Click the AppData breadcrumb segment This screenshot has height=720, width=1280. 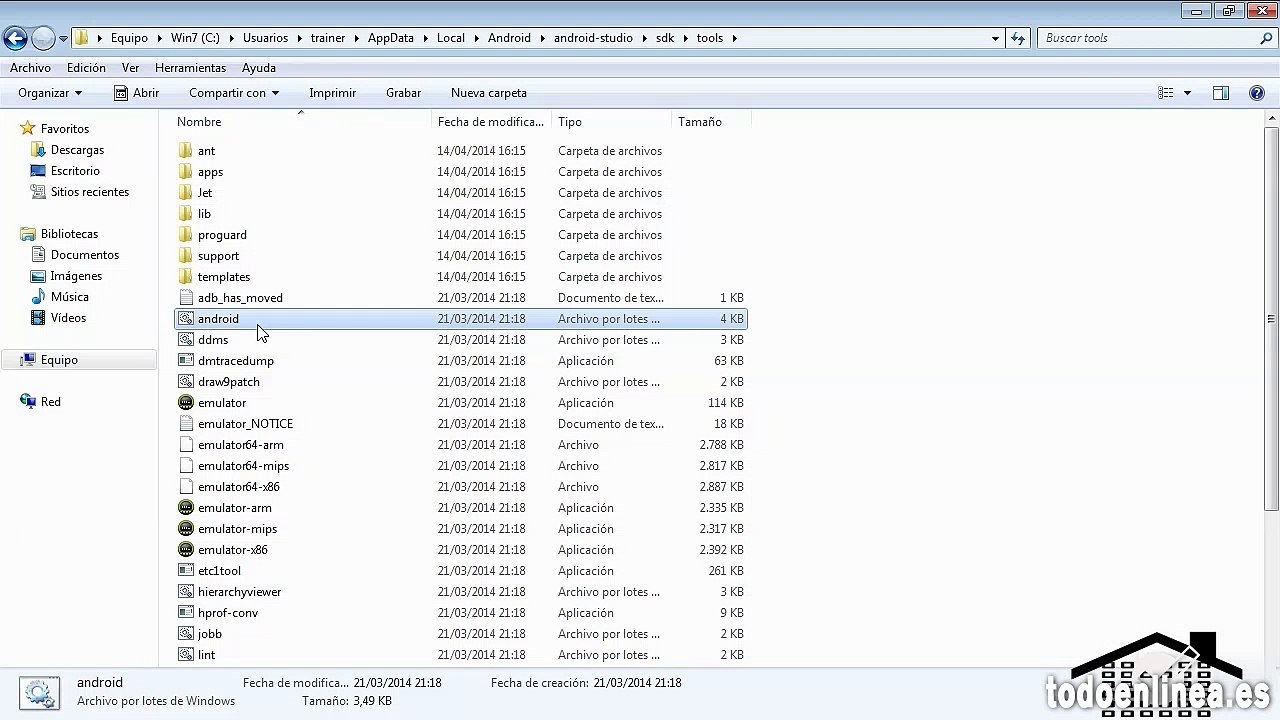pos(390,38)
